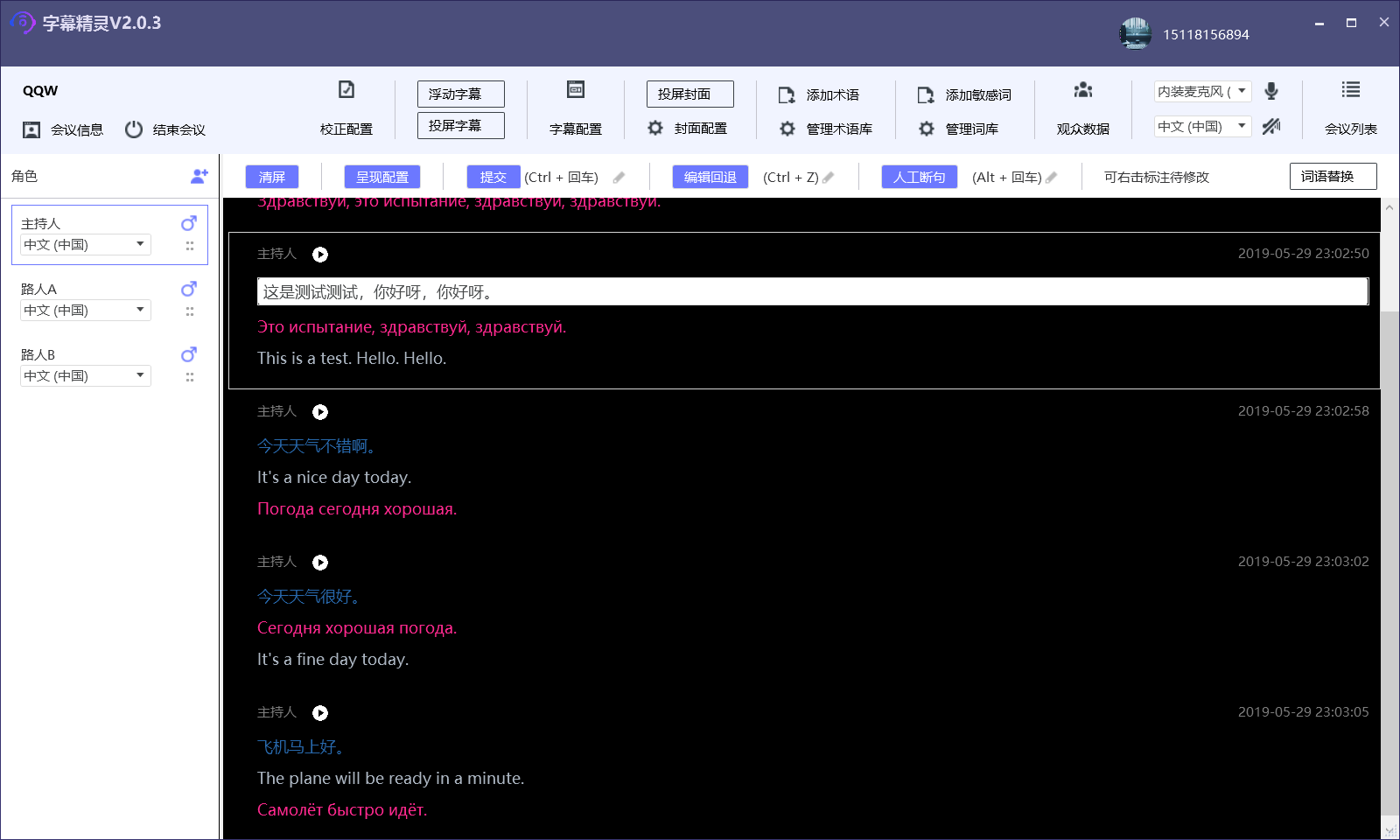Click the 结束会议 power icon

(134, 129)
